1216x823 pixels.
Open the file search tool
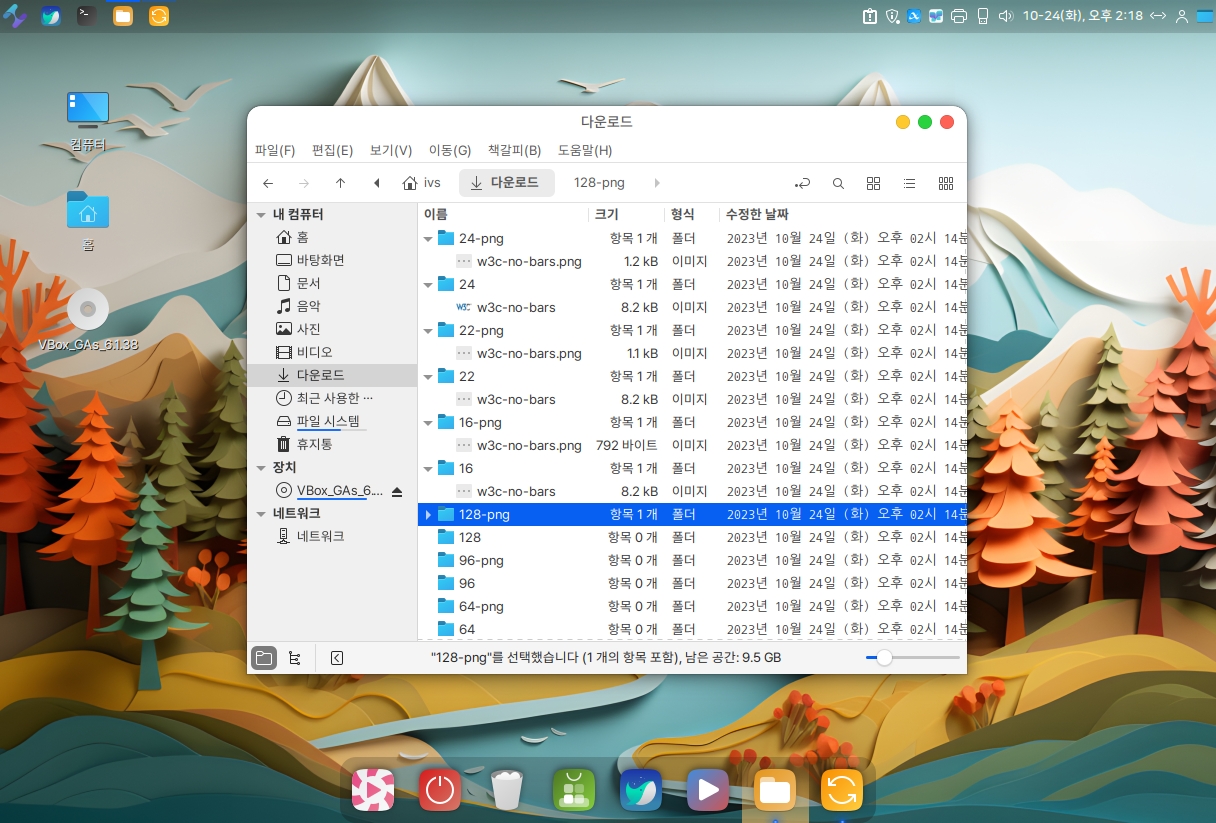click(x=838, y=183)
